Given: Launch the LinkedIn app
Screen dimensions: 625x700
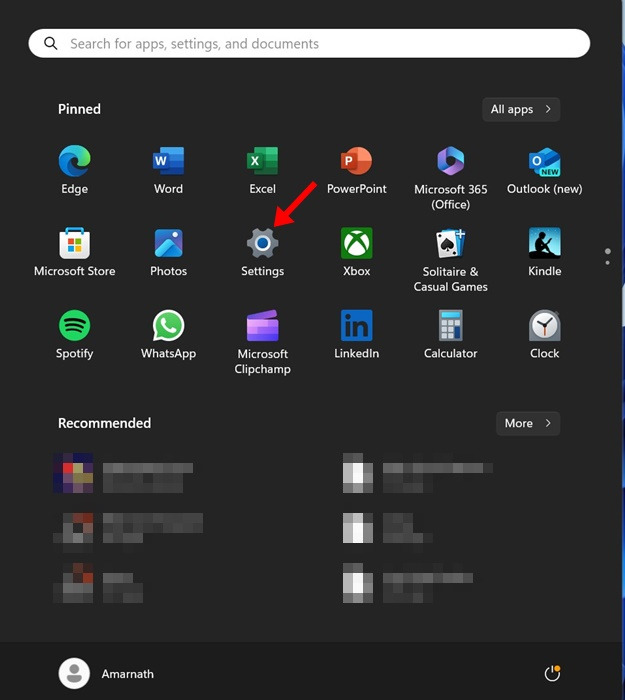Looking at the screenshot, I should [356, 334].
